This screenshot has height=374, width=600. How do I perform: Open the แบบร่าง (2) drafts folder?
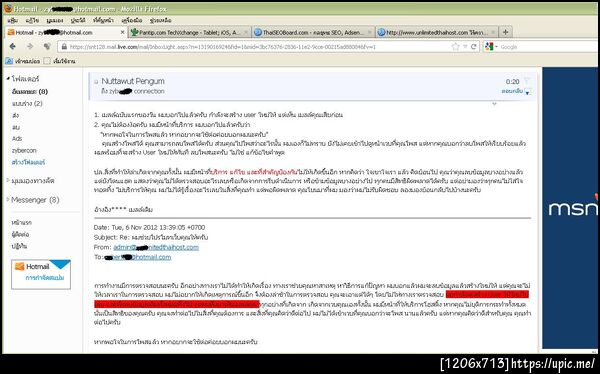click(x=27, y=103)
